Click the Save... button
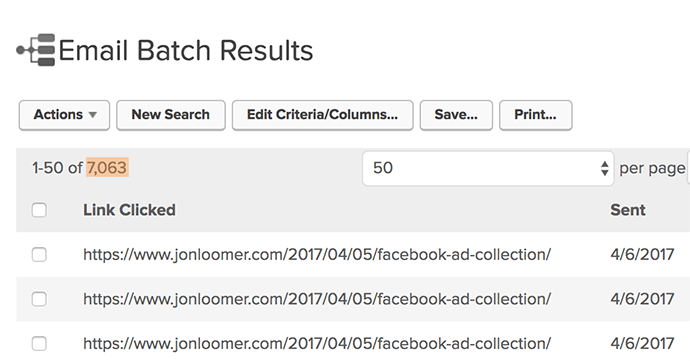This screenshot has height=361, width=690. click(x=456, y=115)
